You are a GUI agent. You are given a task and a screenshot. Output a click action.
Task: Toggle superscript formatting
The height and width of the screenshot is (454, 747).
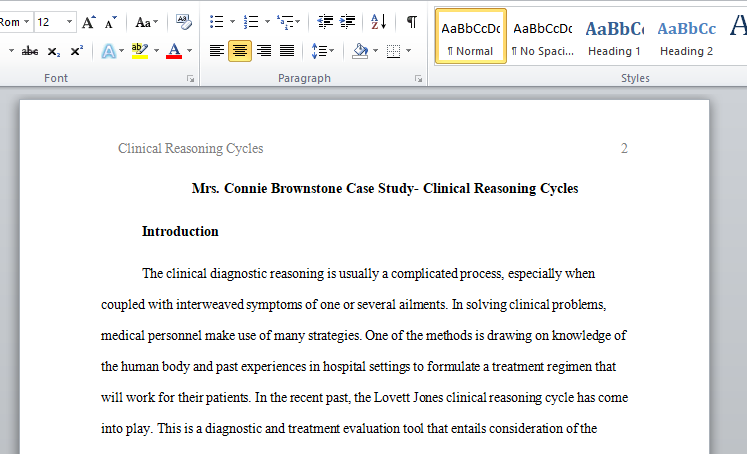(x=77, y=51)
